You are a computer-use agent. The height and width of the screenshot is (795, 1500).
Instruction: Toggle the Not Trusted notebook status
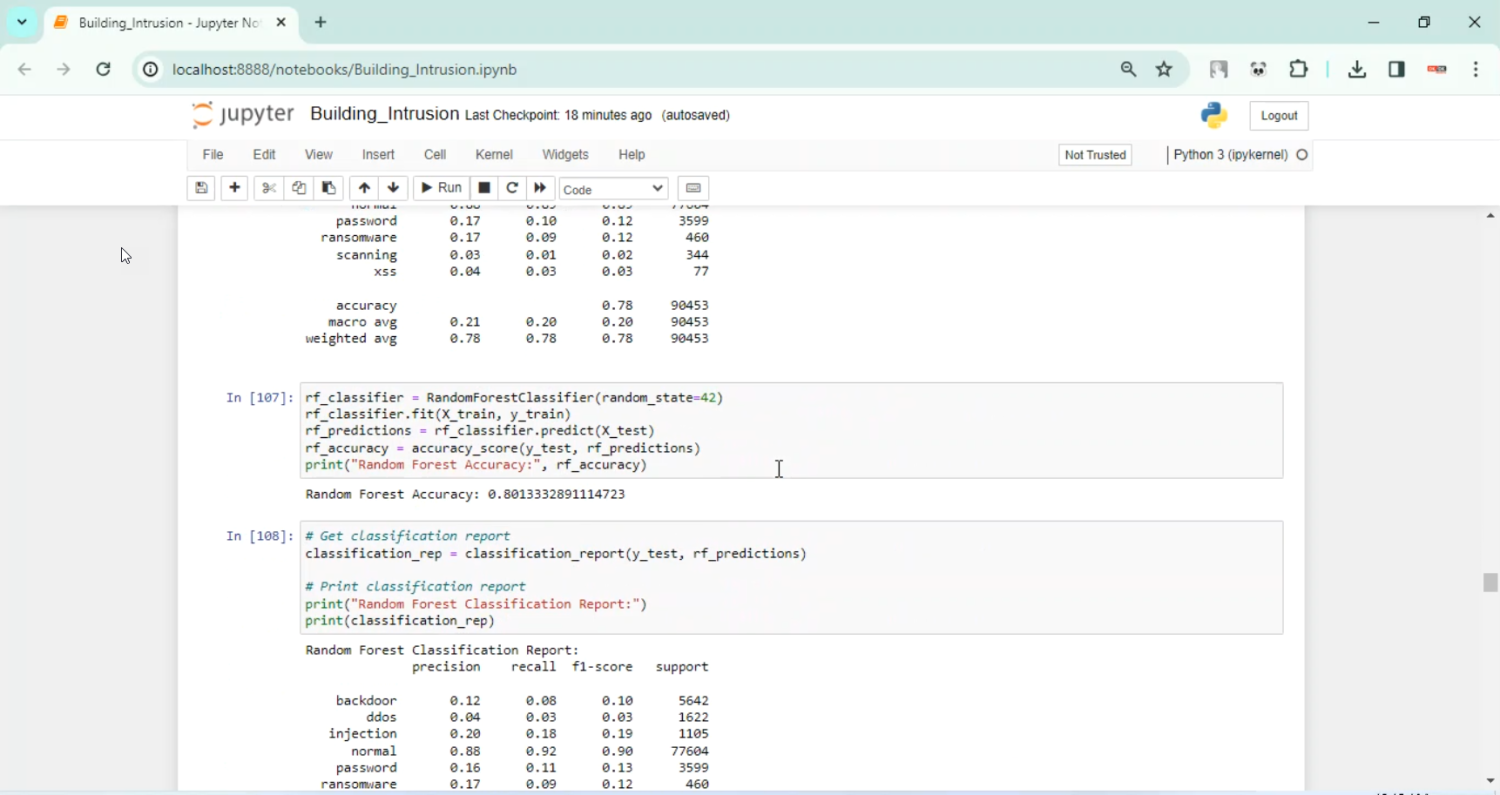[x=1095, y=155]
